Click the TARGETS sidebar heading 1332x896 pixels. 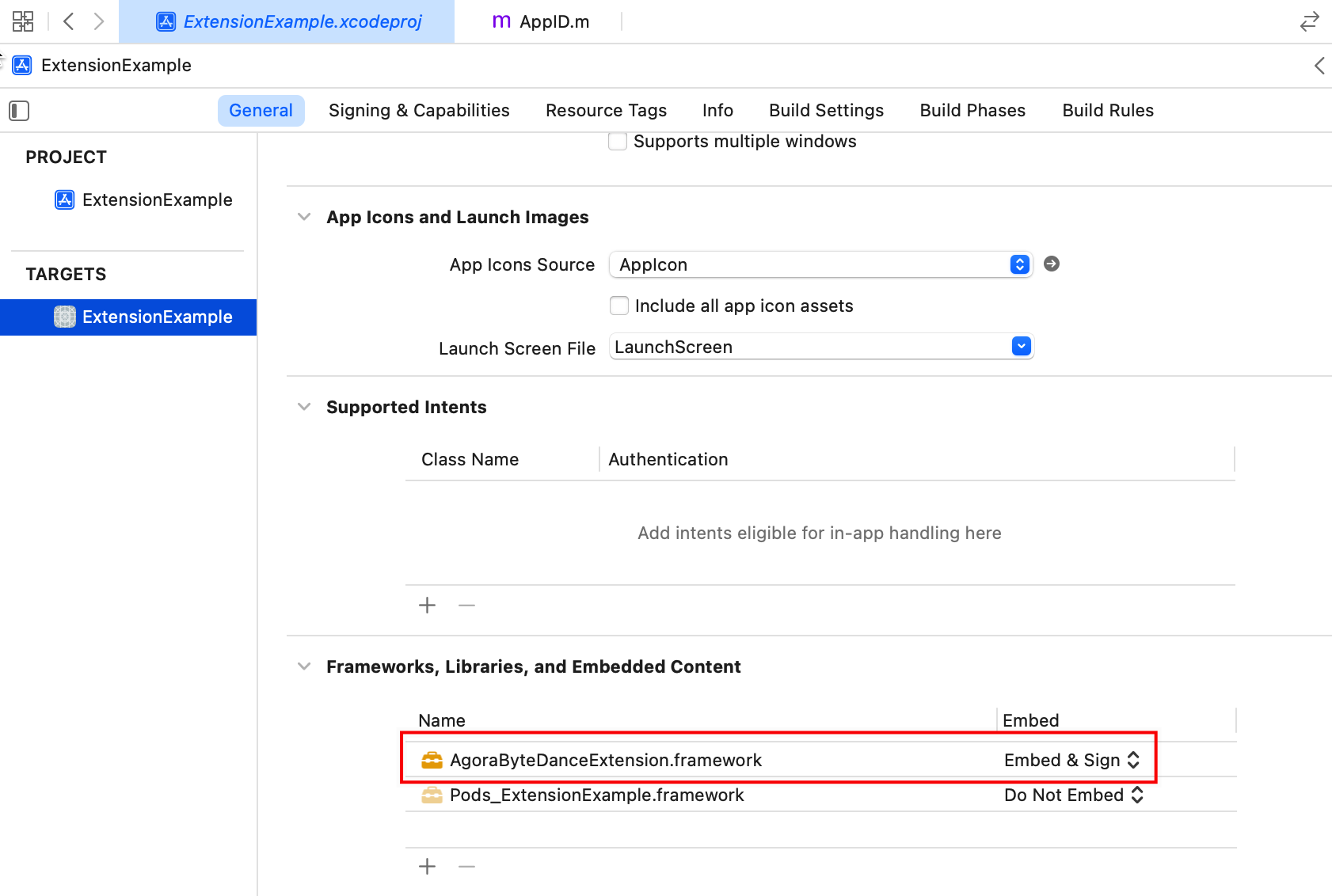(x=66, y=274)
